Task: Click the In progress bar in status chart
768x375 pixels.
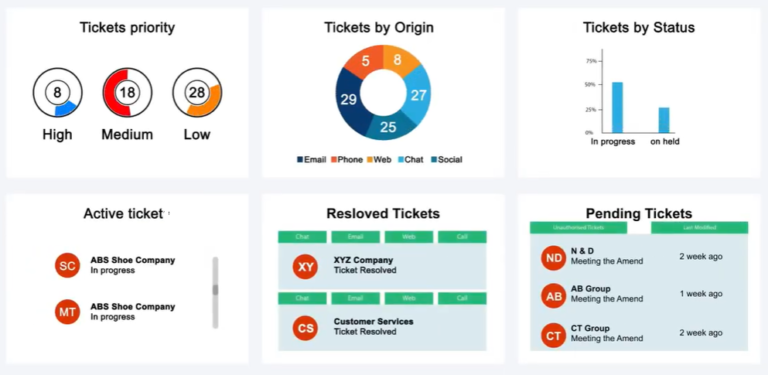Action: 618,107
